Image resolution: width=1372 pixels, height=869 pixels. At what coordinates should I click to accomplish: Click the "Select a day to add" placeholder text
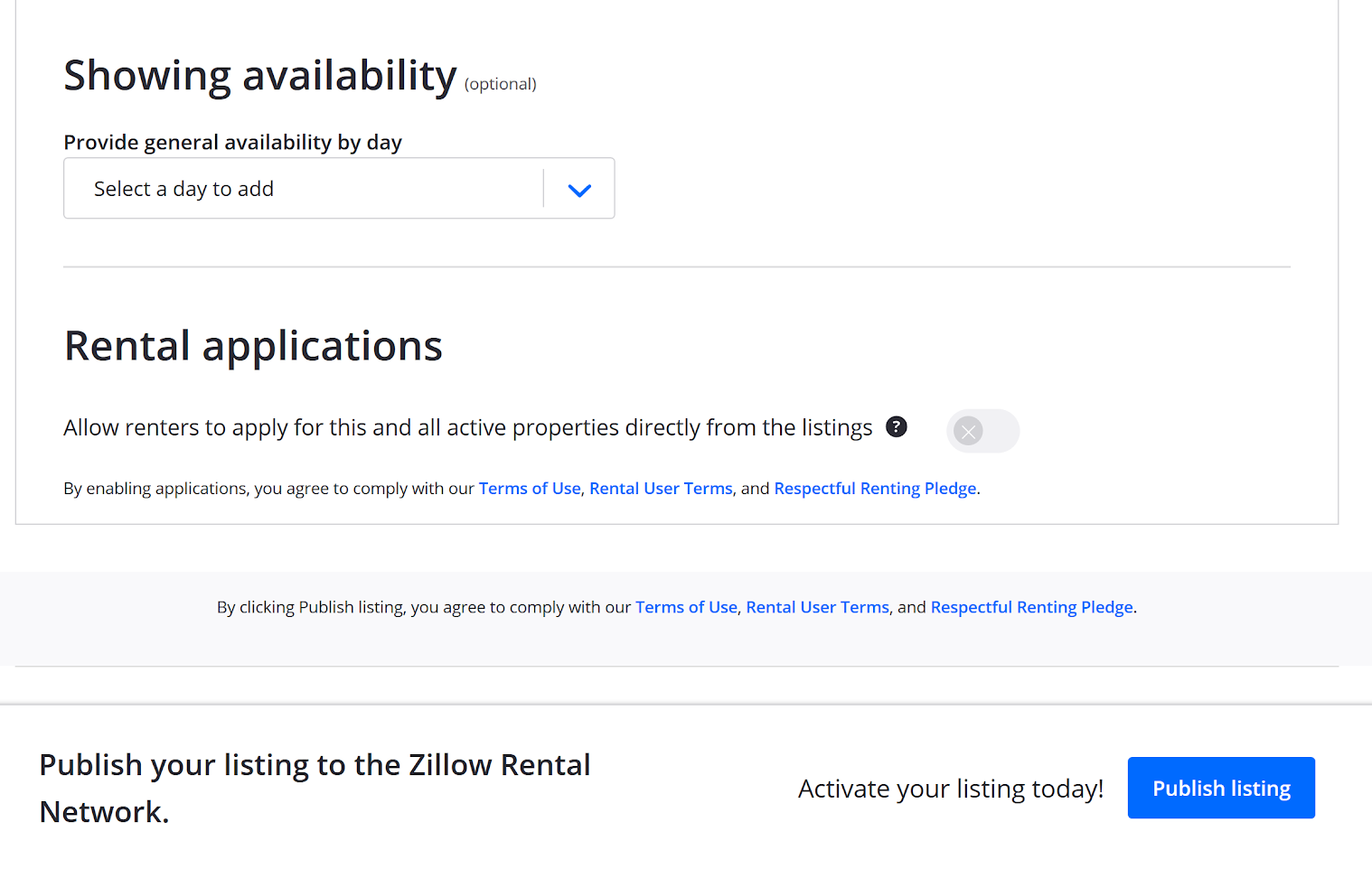183,189
